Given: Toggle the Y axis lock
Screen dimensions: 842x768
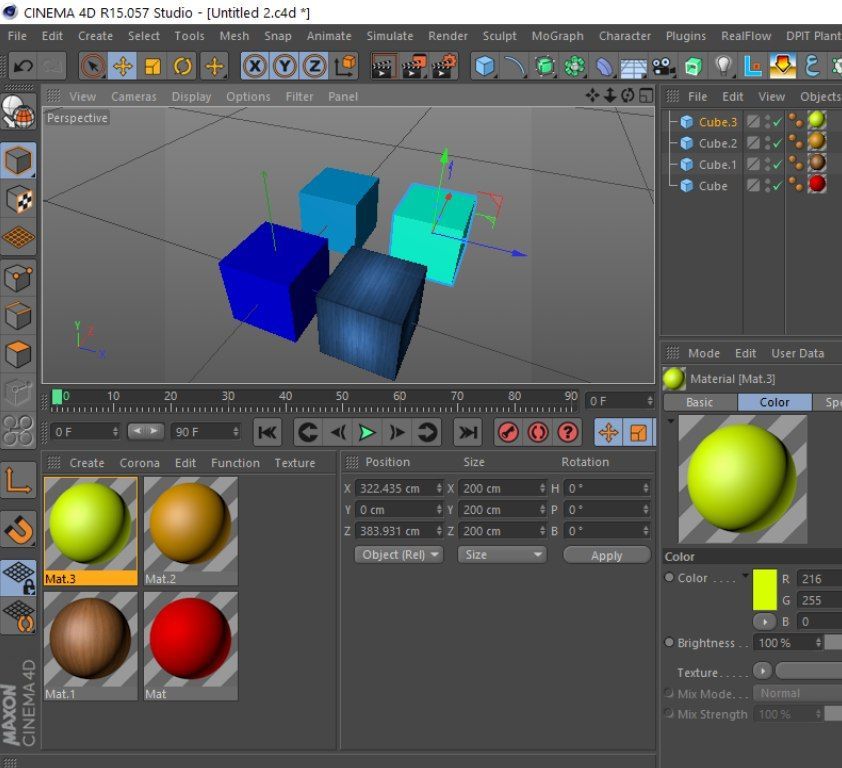Looking at the screenshot, I should tap(285, 66).
